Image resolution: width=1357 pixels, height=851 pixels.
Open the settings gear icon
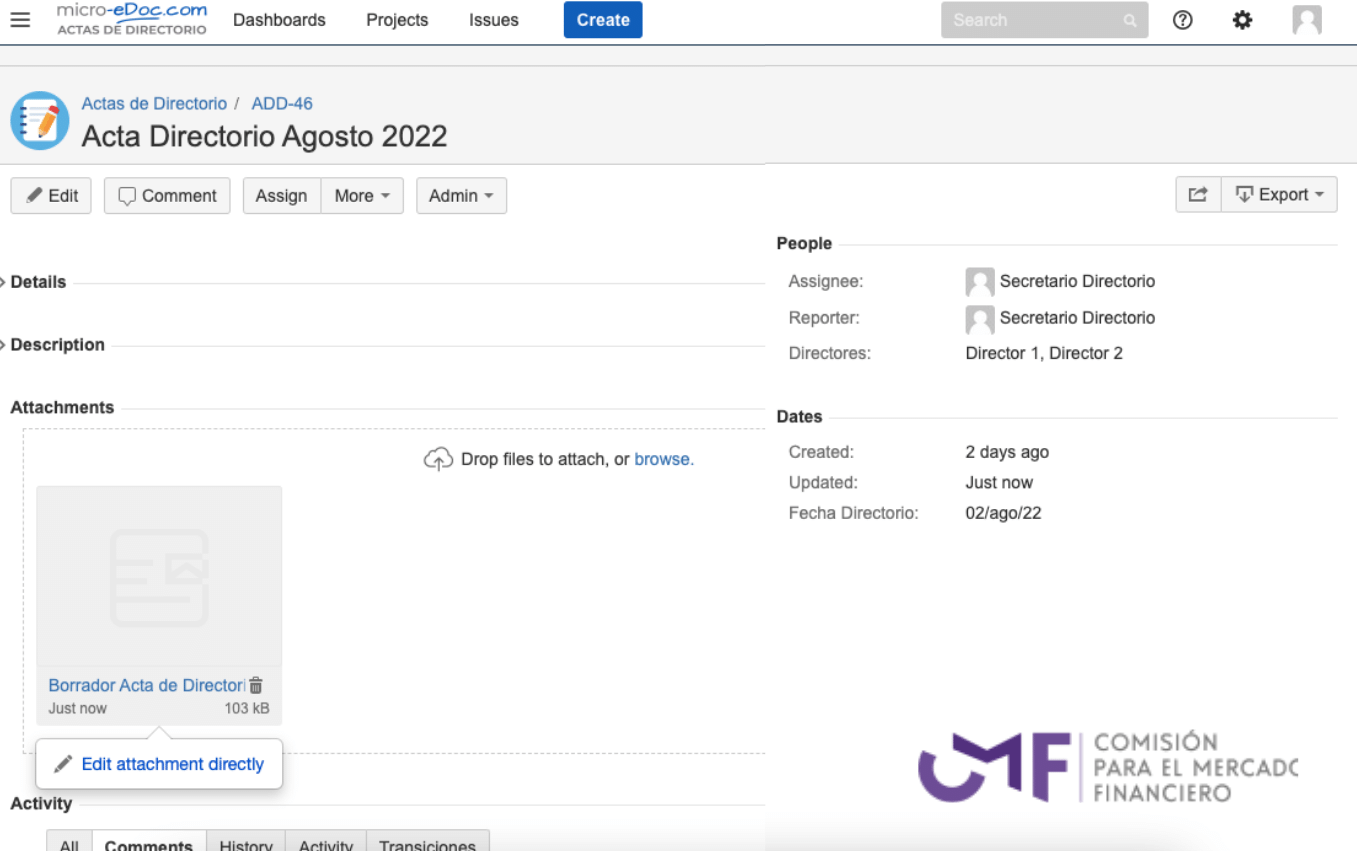1242,19
